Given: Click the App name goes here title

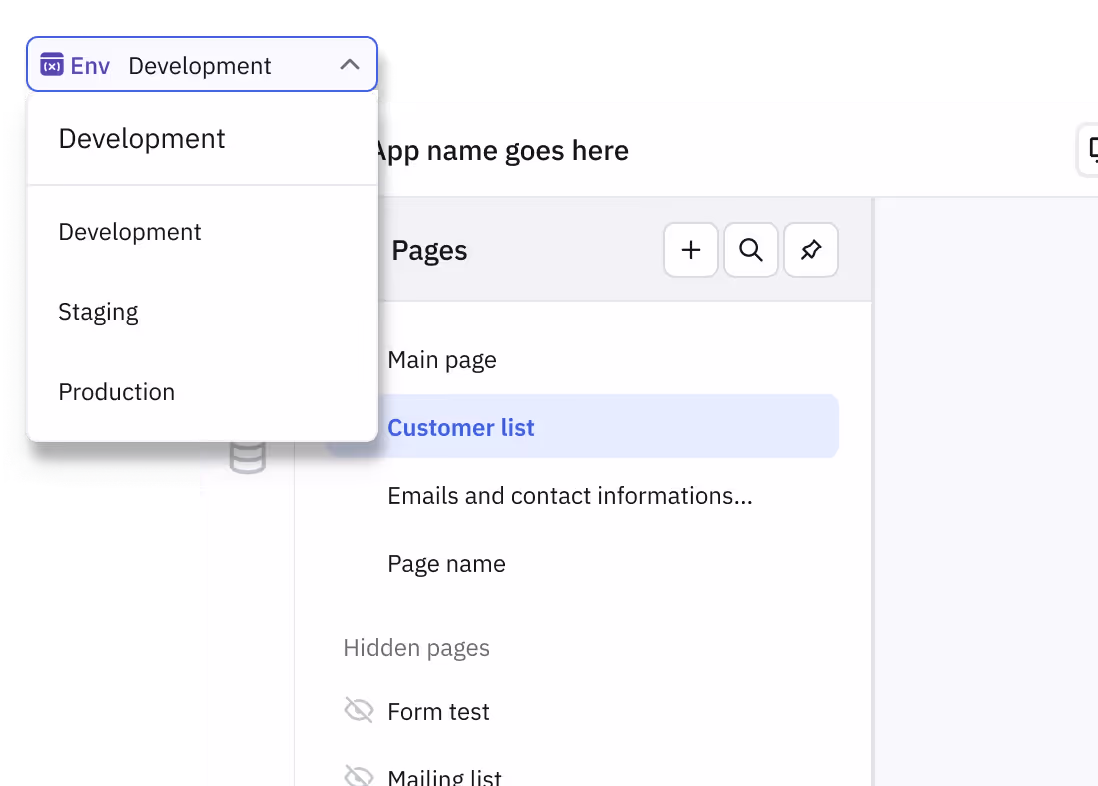Looking at the screenshot, I should point(502,151).
